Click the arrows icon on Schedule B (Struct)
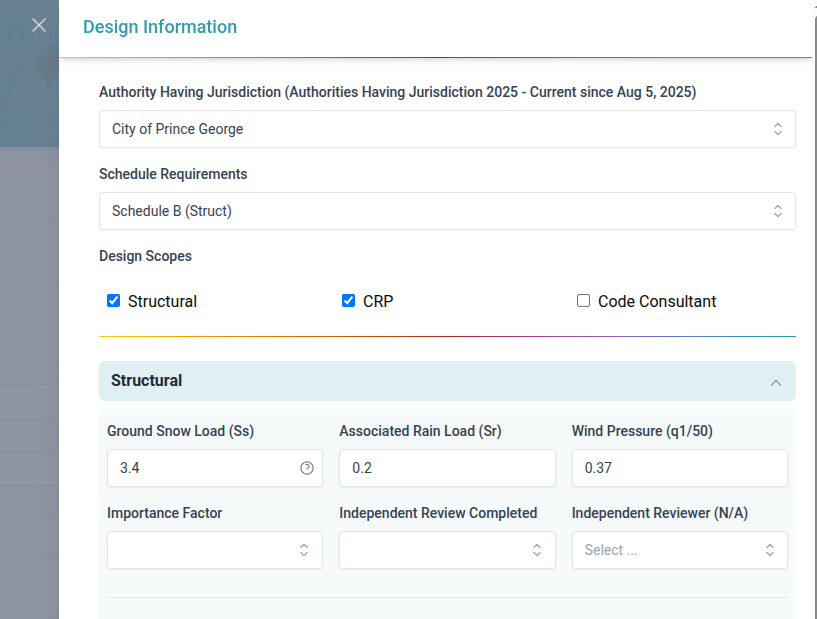The height and width of the screenshot is (619, 817). coord(777,211)
